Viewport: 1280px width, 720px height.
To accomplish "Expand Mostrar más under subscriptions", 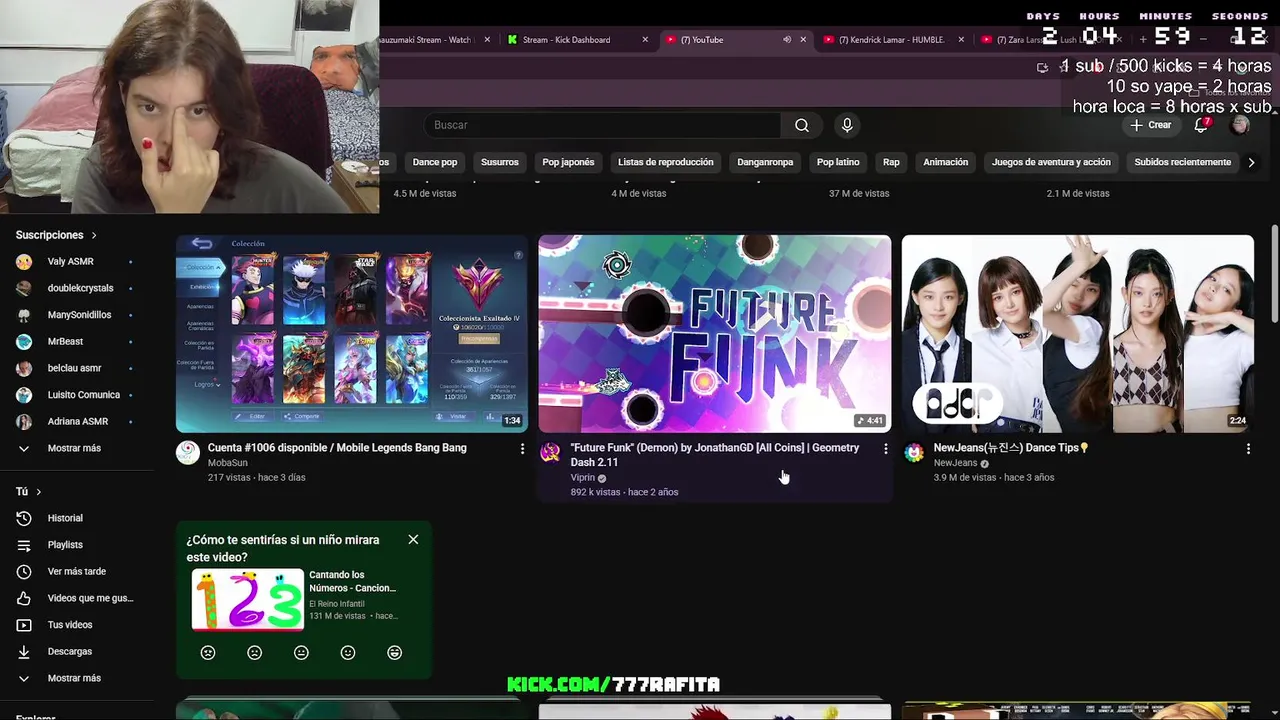I will point(75,448).
